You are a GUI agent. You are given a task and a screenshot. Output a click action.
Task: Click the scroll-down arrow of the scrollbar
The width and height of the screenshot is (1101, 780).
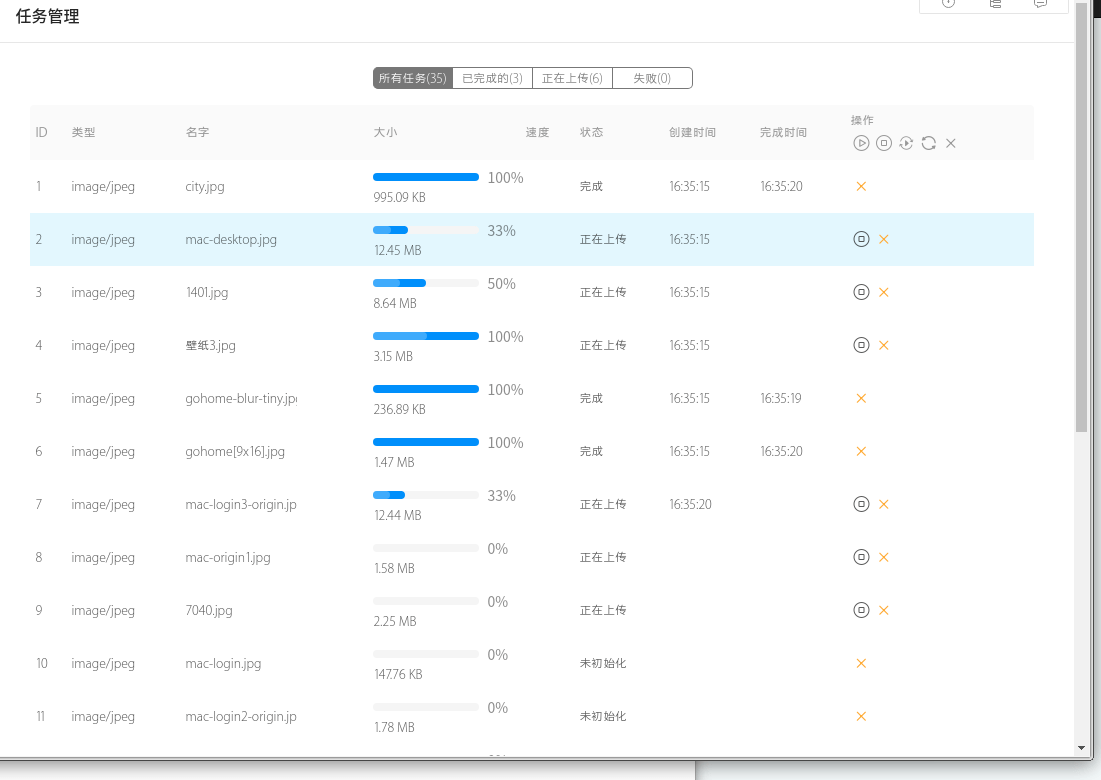tap(1081, 747)
